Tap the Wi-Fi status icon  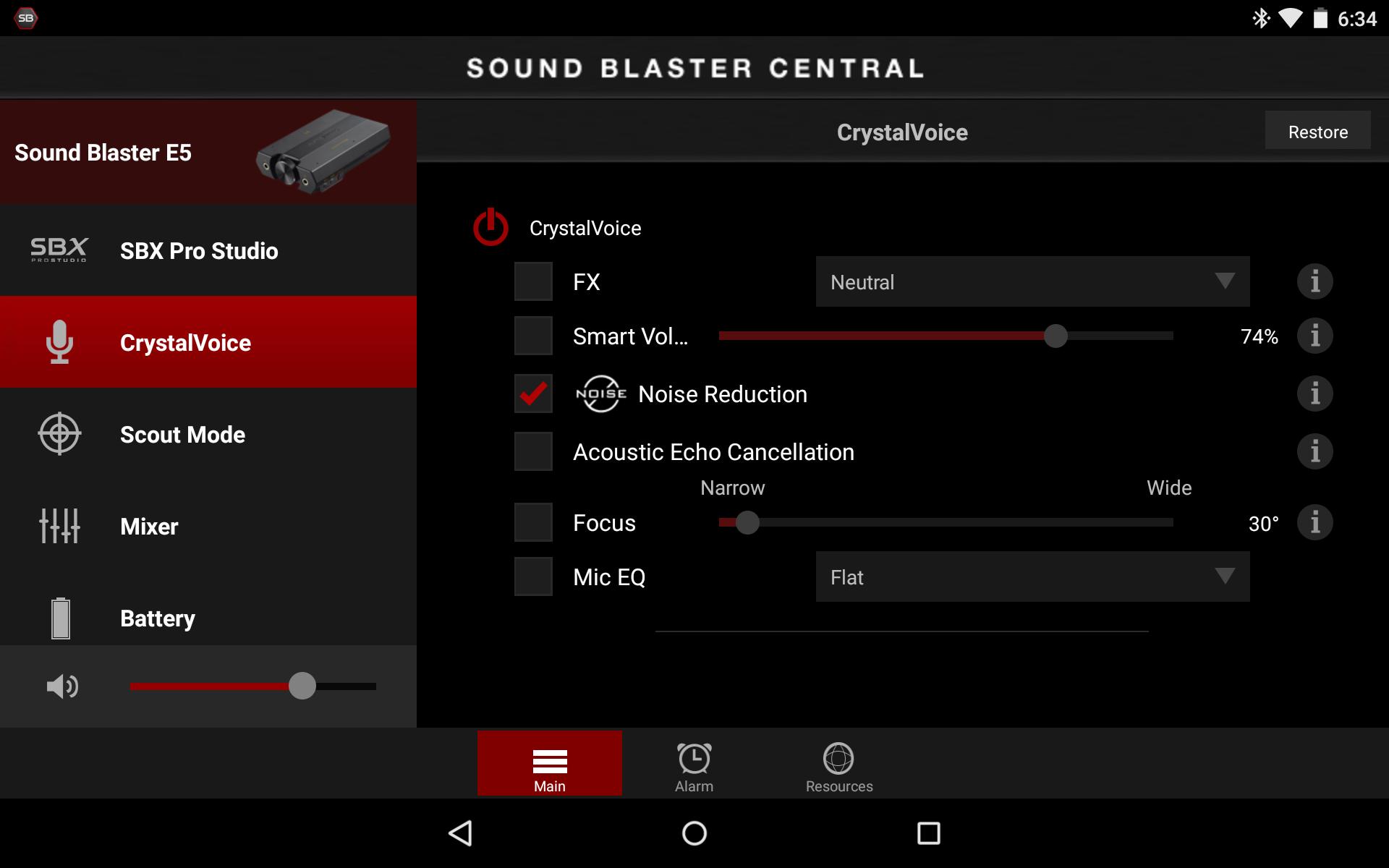click(1290, 18)
